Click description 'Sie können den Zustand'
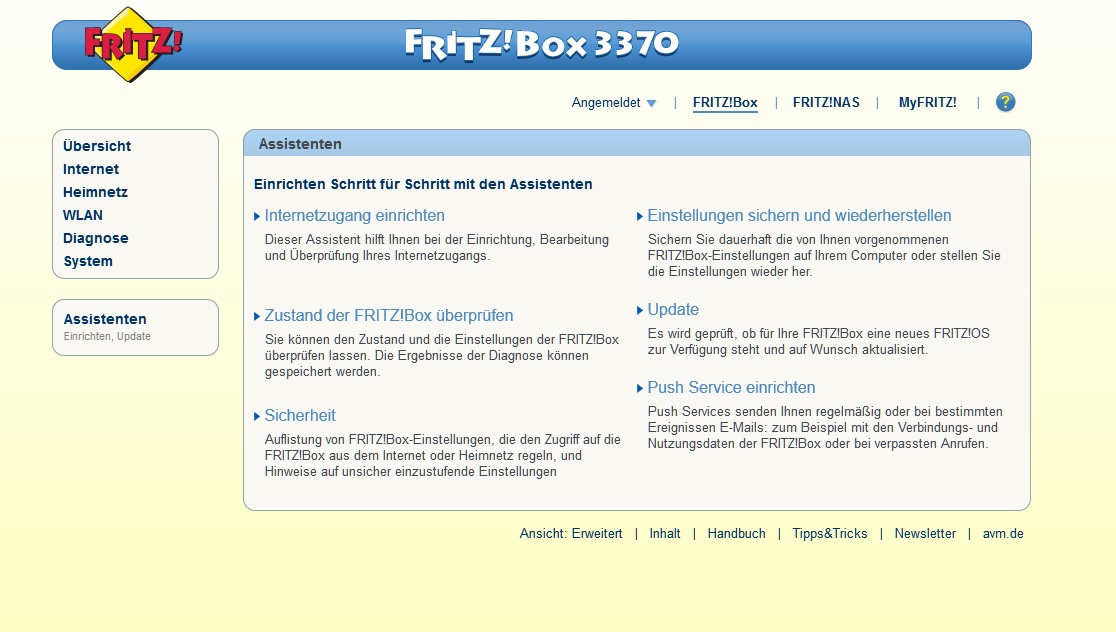The image size is (1116, 632). (442, 356)
